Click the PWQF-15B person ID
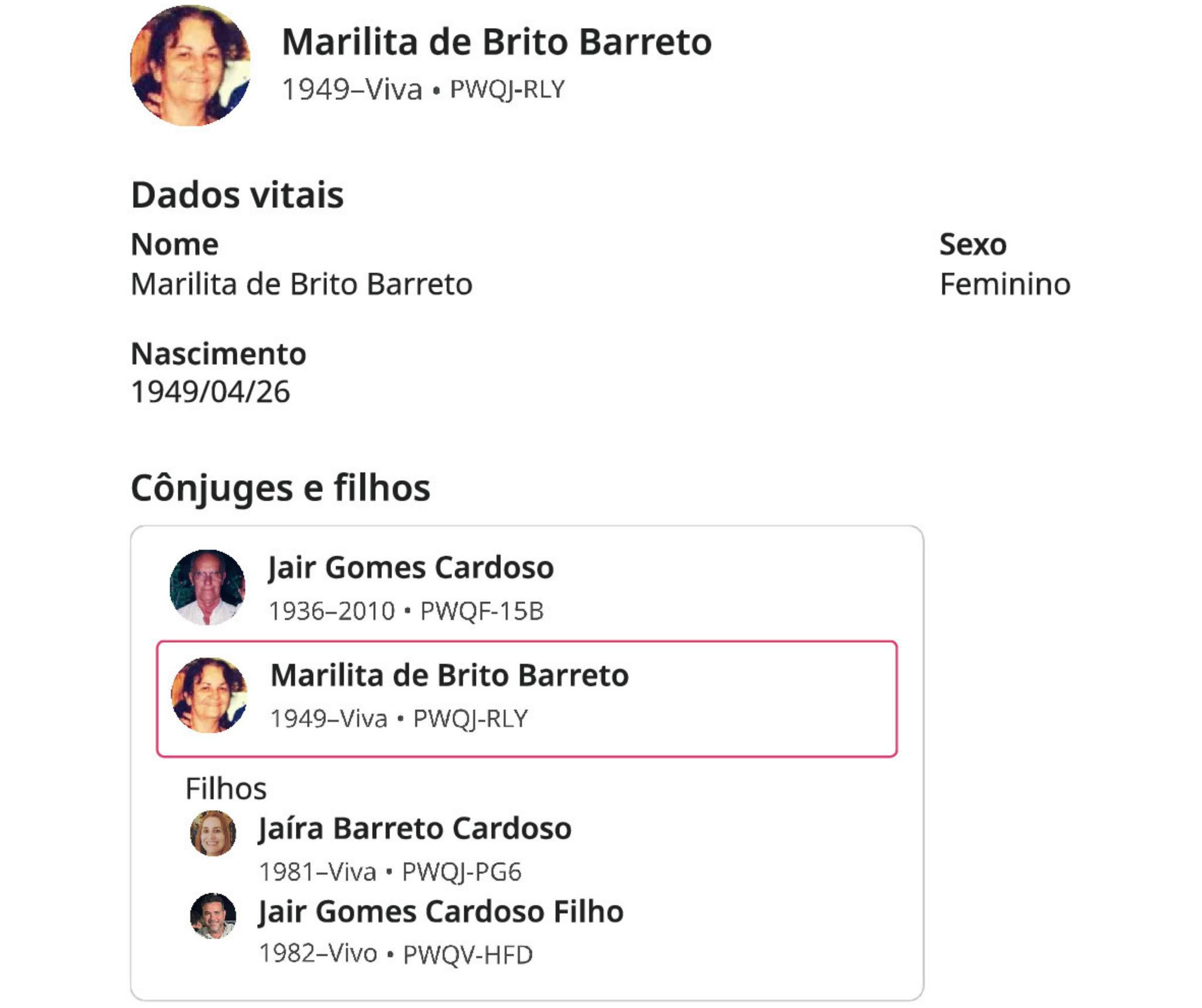 click(x=482, y=611)
